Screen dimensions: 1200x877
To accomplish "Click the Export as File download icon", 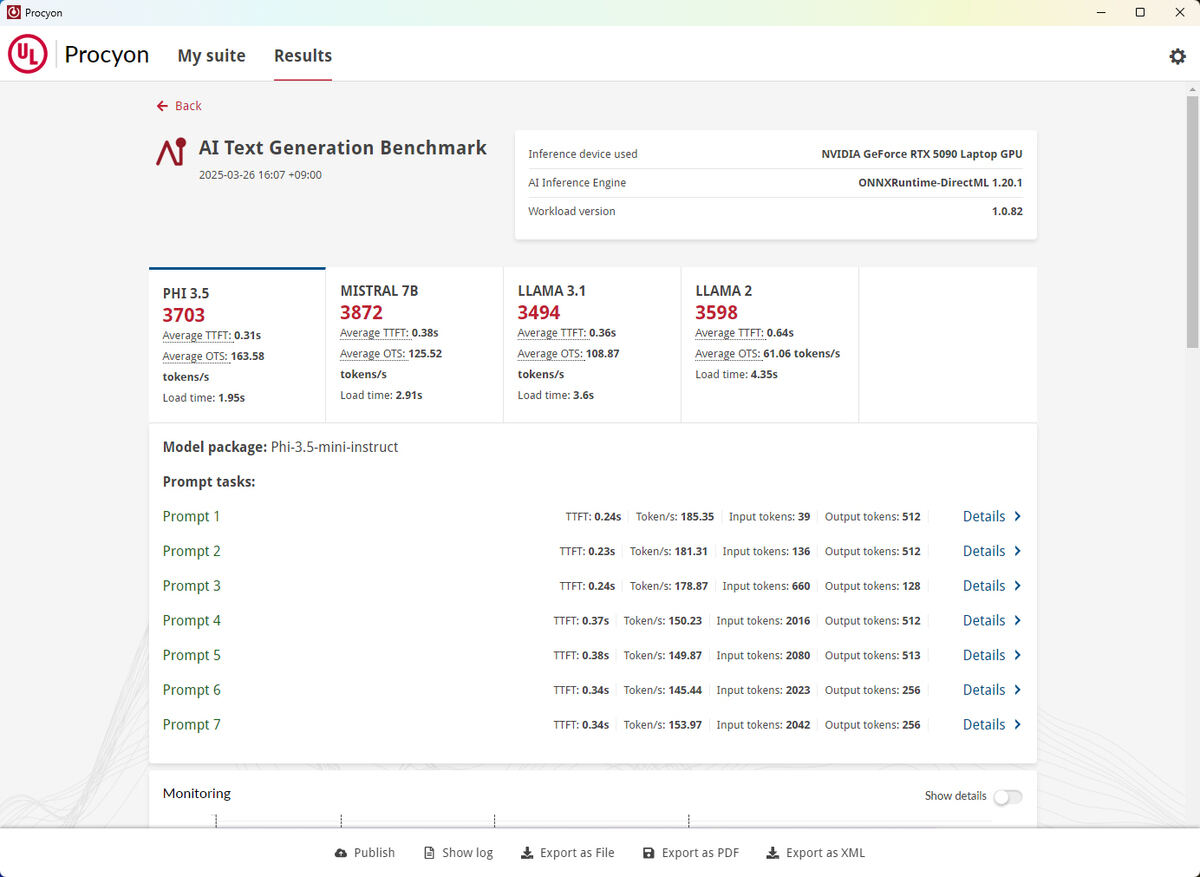I will pos(527,853).
